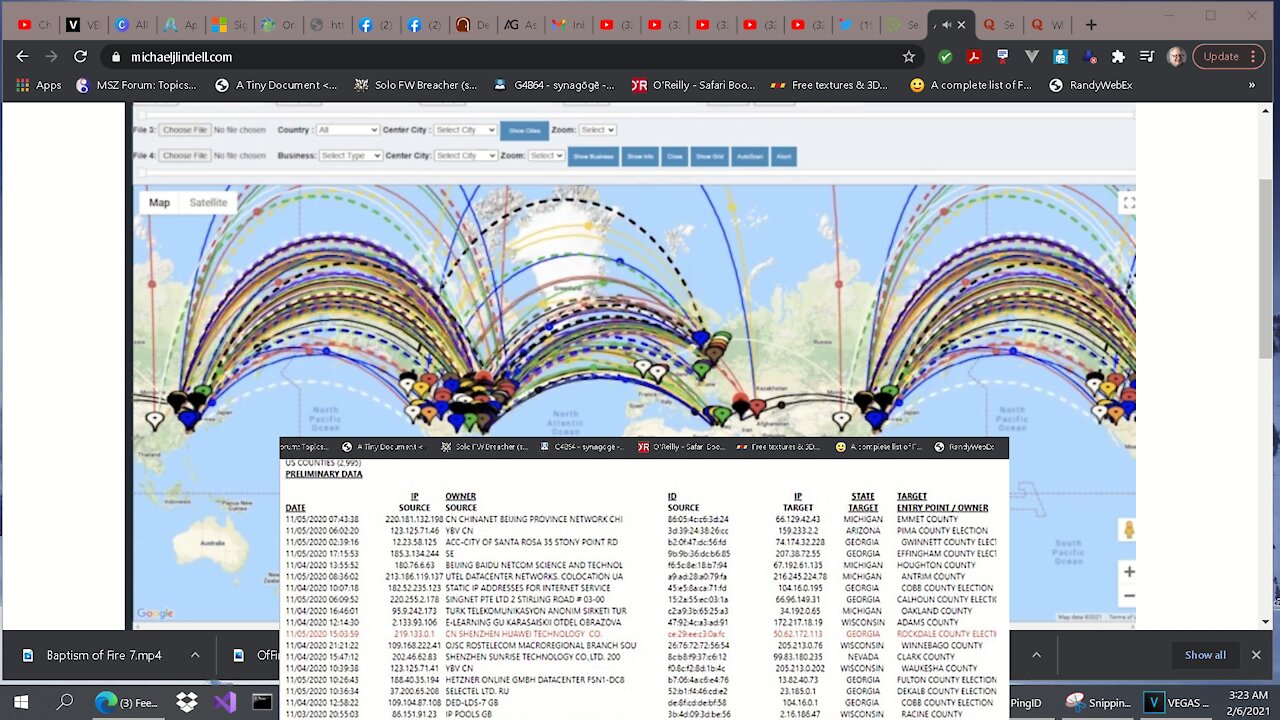The width and height of the screenshot is (1280, 720).
Task: Click the Show Grid button
Action: pyautogui.click(x=709, y=156)
